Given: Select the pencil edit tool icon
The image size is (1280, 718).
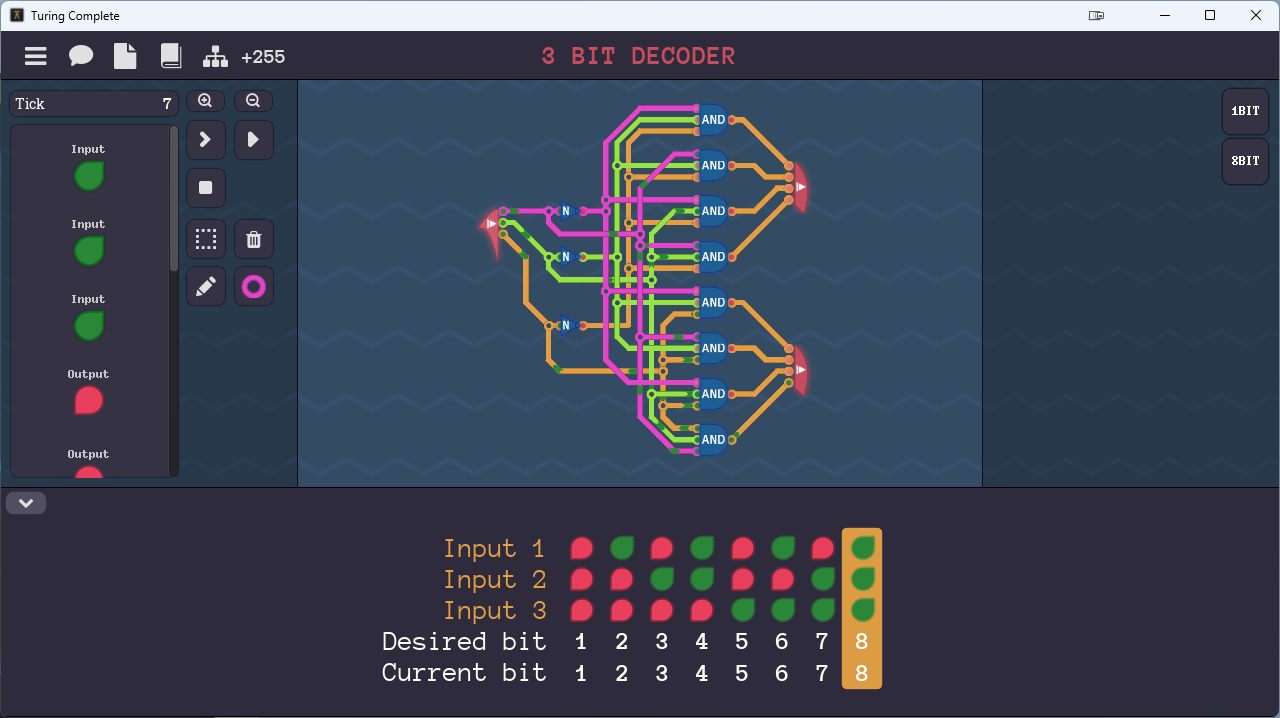Looking at the screenshot, I should pyautogui.click(x=205, y=286).
